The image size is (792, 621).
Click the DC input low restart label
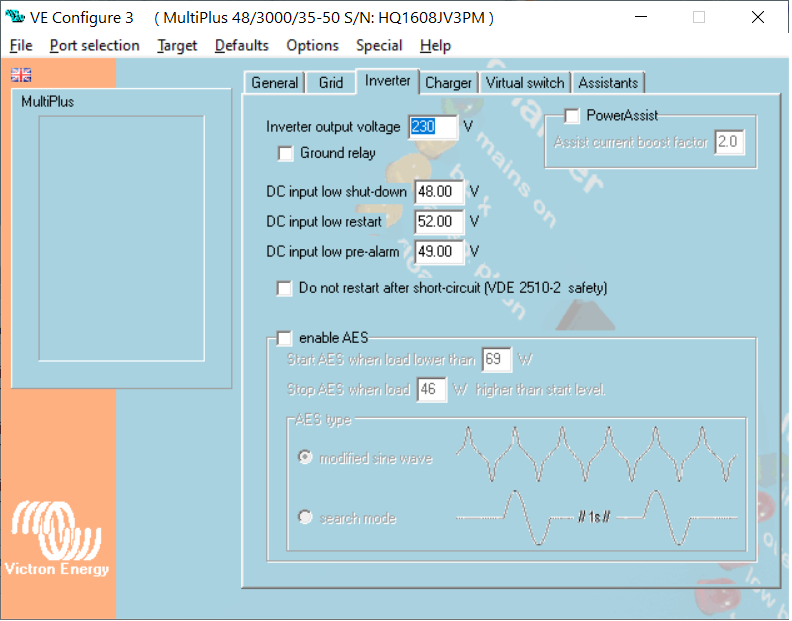point(324,222)
